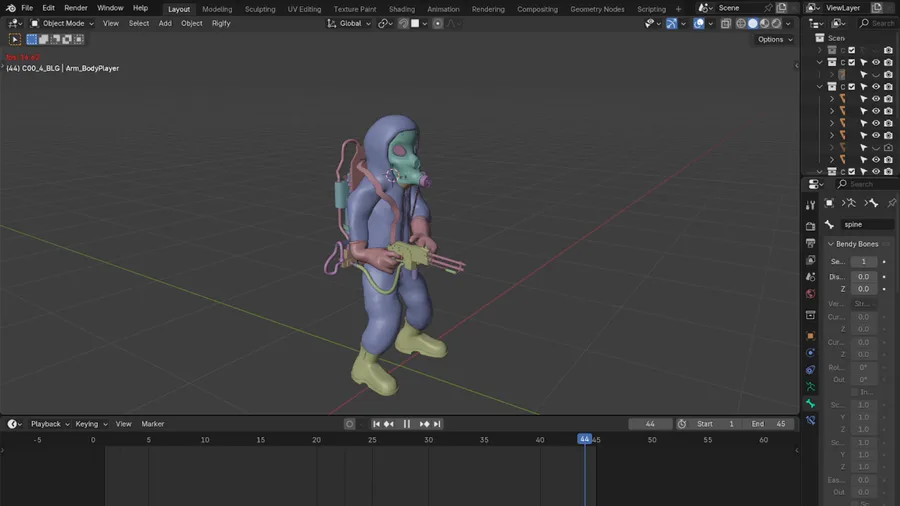Open the Options dropdown in the viewport
Viewport: 900px width, 506px height.
[775, 40]
